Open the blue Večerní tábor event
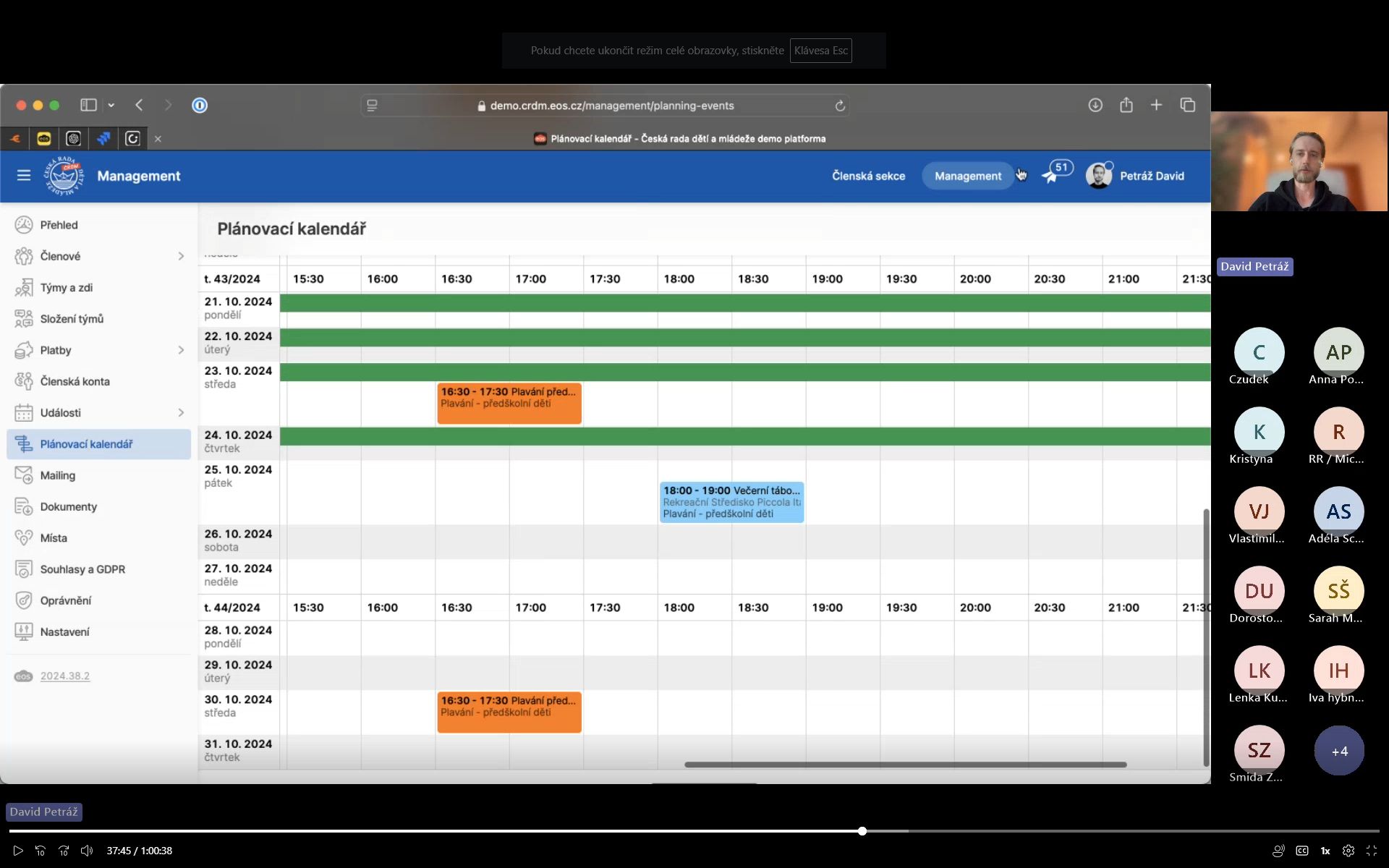This screenshot has height=868, width=1389. point(731,502)
